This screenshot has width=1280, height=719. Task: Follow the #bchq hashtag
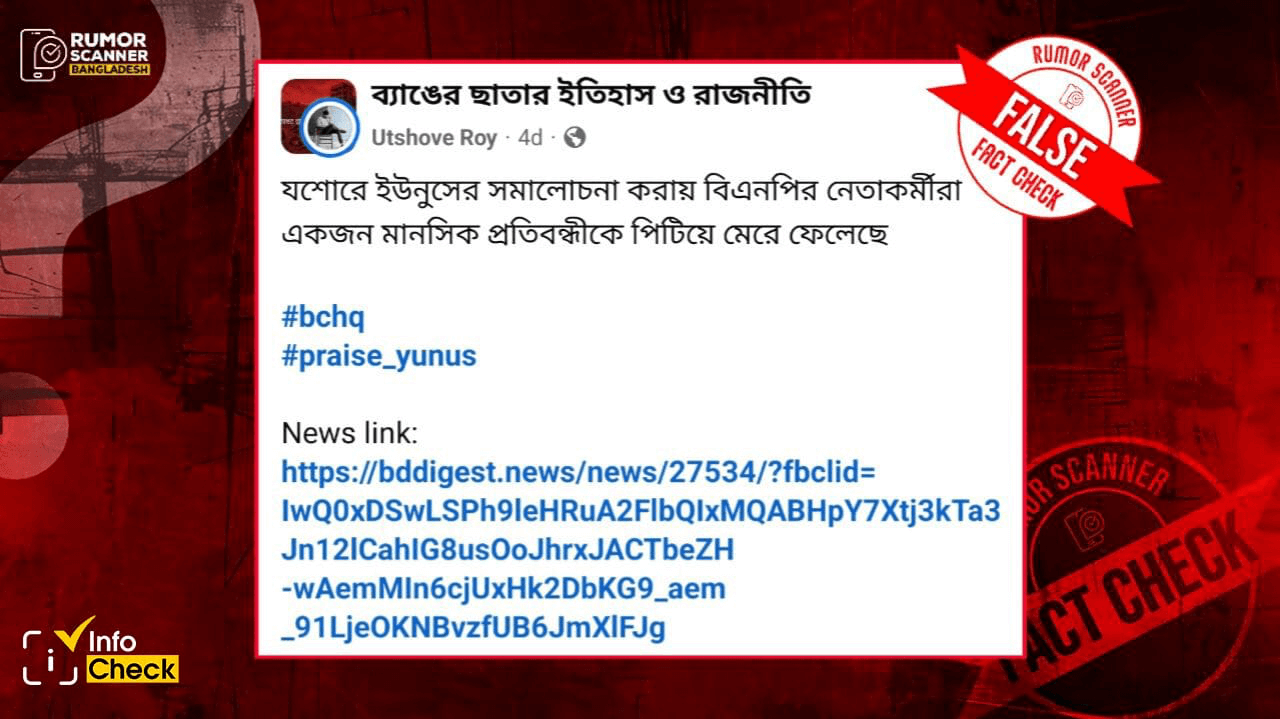pyautogui.click(x=323, y=318)
